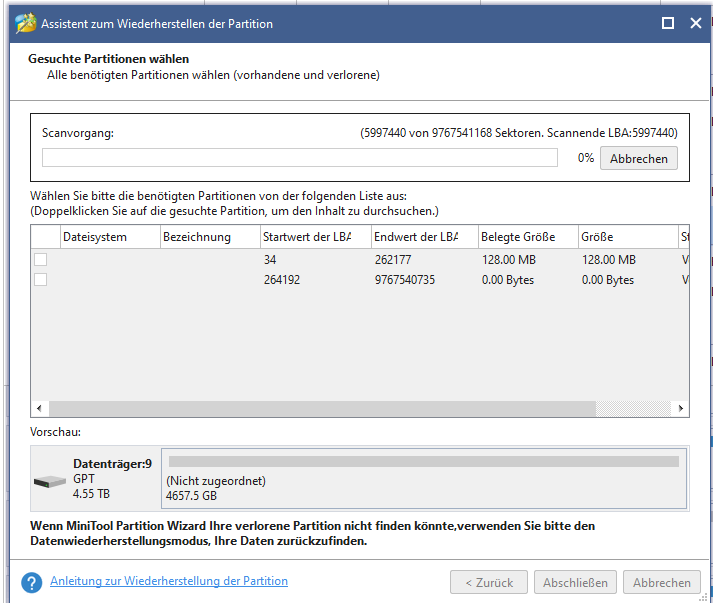Click the 0% progress percentage label
713x603 pixels.
[586, 158]
